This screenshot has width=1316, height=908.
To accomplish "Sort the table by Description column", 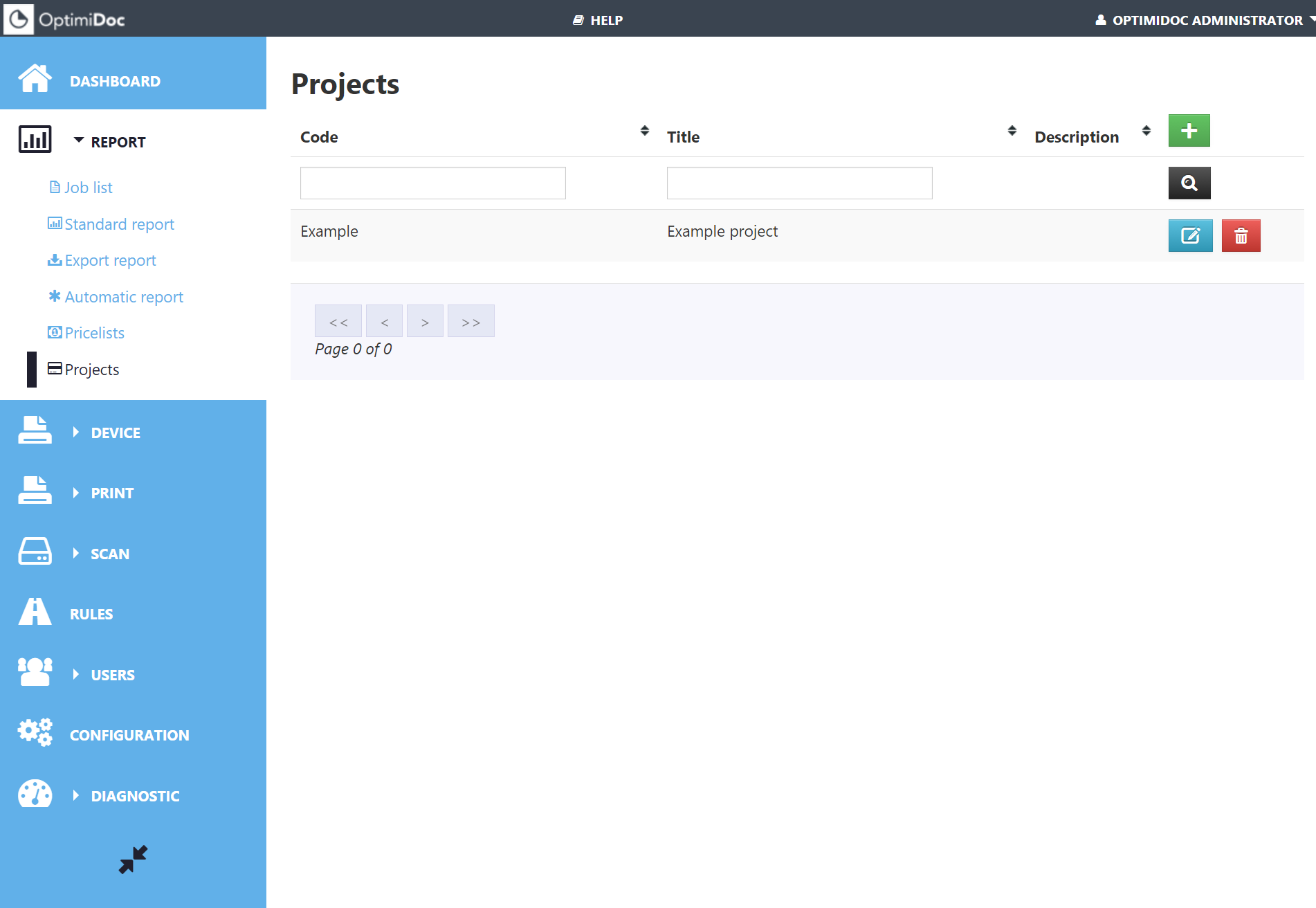I will point(1146,131).
